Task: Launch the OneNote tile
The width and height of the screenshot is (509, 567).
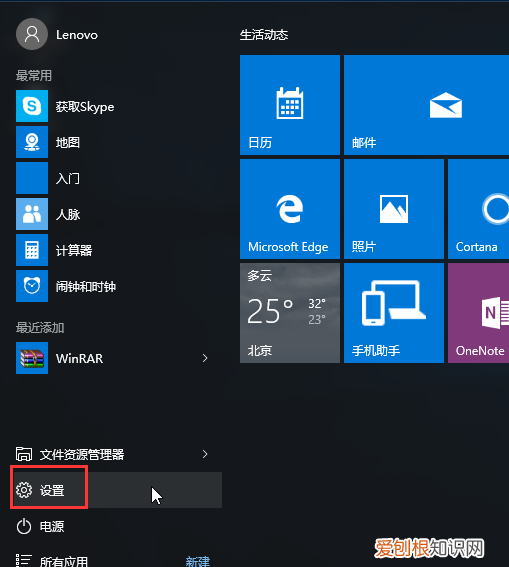Action: 479,313
